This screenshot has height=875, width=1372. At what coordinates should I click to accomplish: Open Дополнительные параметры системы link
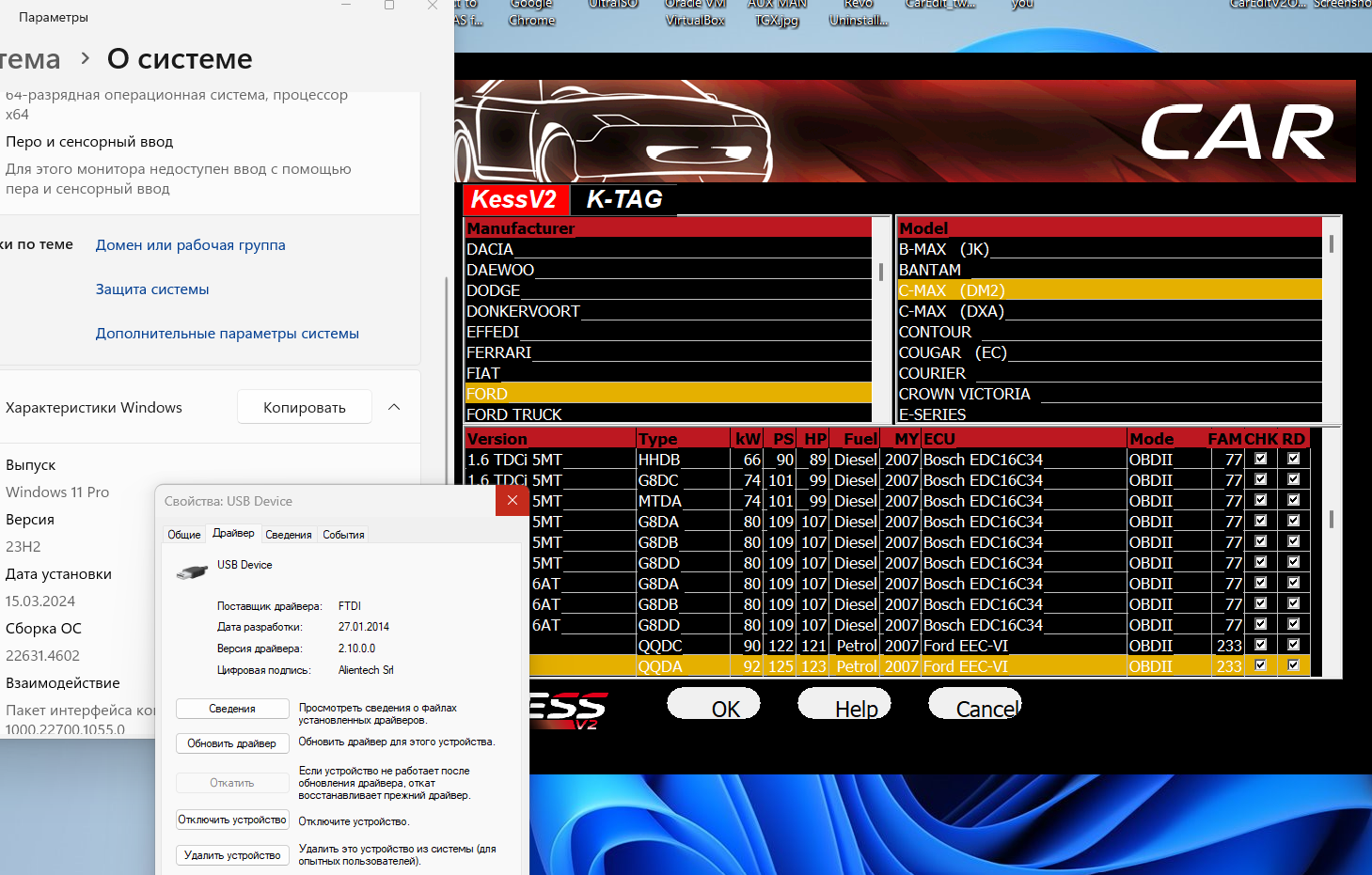point(227,334)
